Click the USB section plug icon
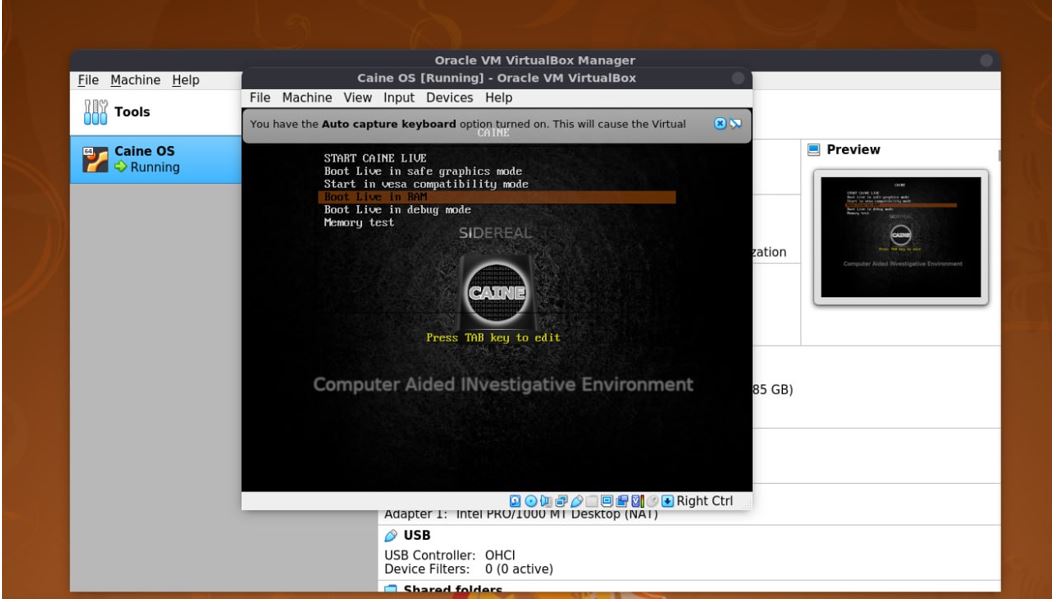The image size is (1056, 602). point(391,535)
